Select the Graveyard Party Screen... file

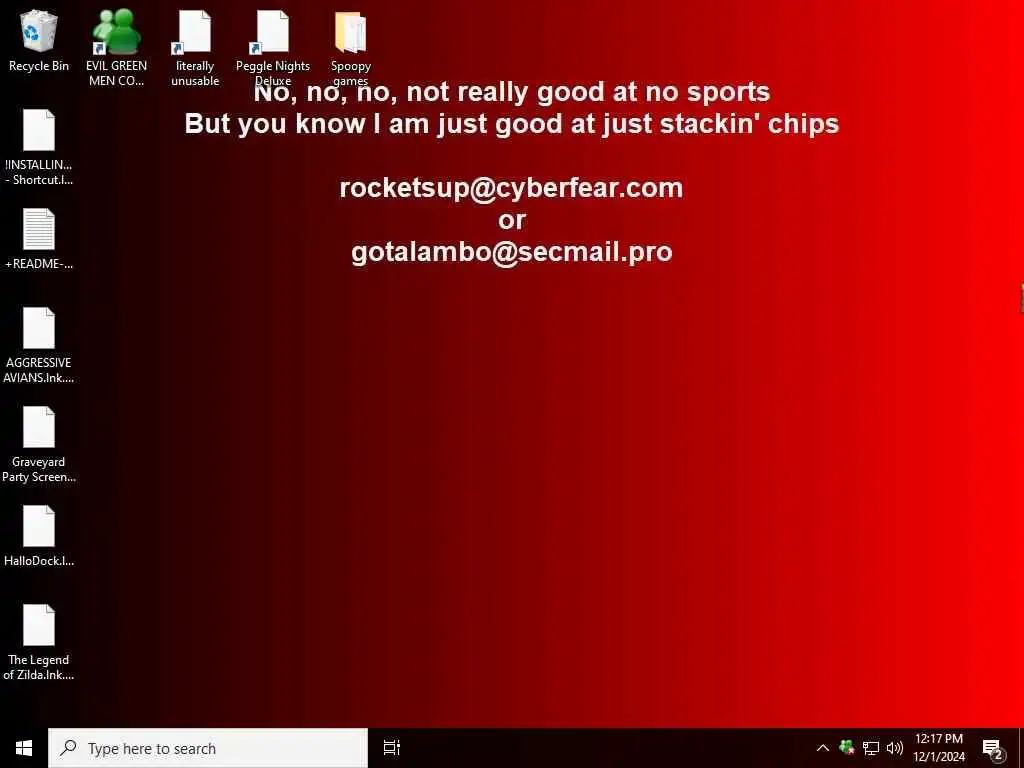(x=39, y=445)
